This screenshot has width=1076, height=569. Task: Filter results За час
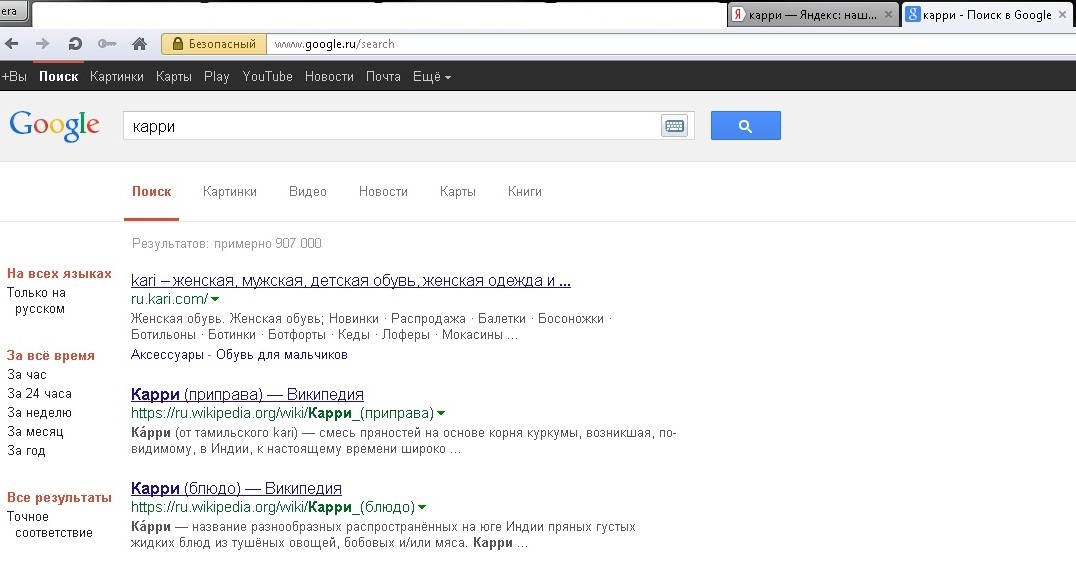click(x=27, y=375)
